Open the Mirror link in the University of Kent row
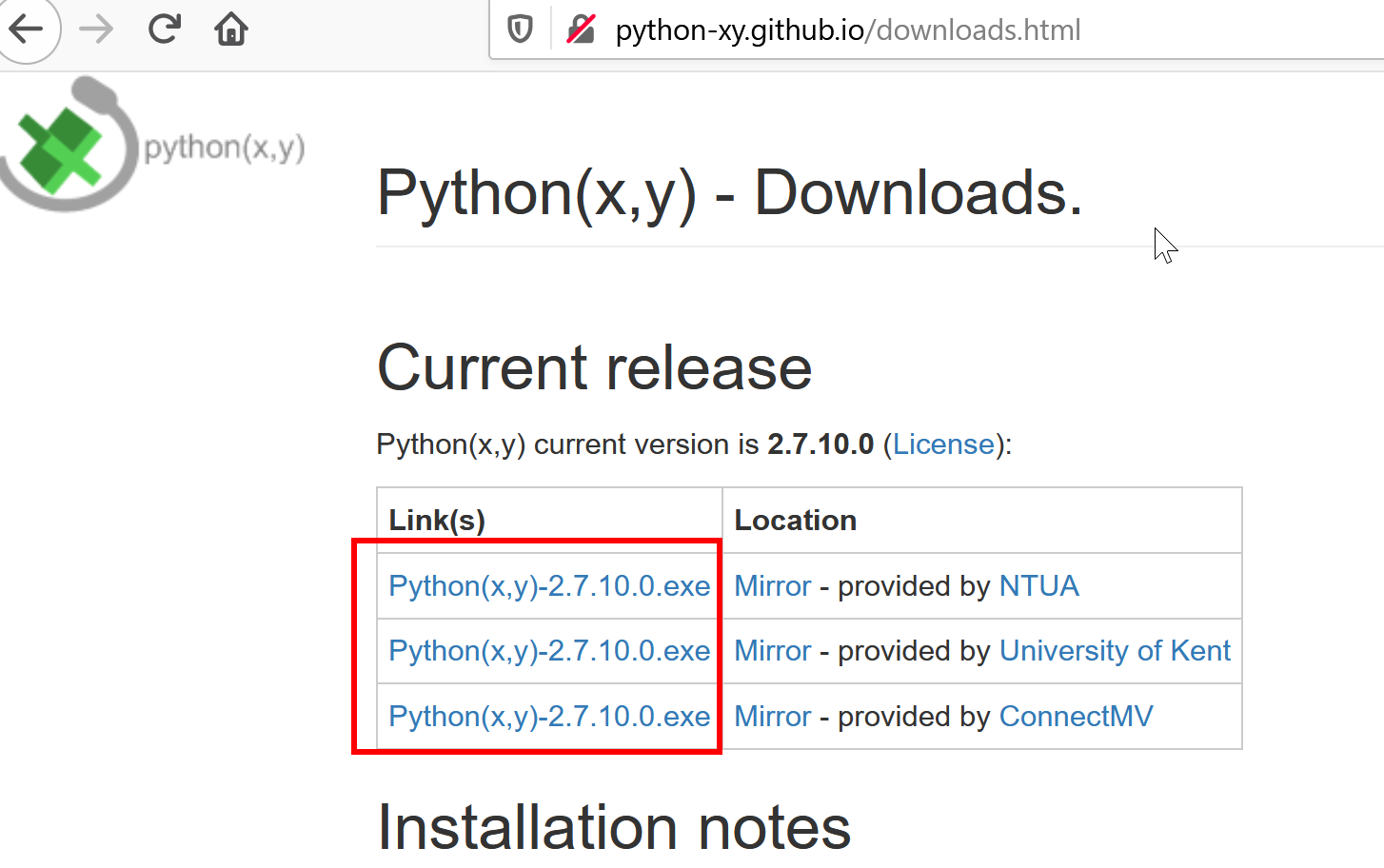The width and height of the screenshot is (1384, 868). [772, 651]
